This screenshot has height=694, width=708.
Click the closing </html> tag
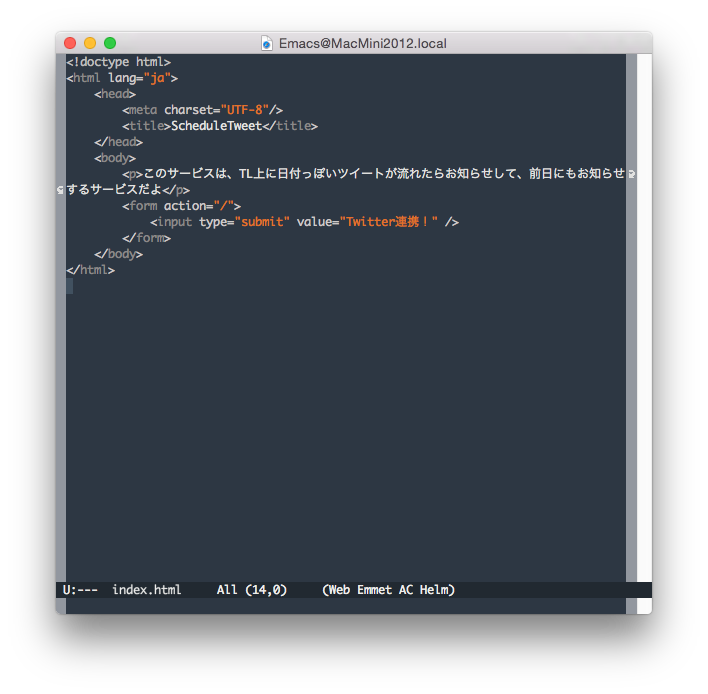(90, 270)
